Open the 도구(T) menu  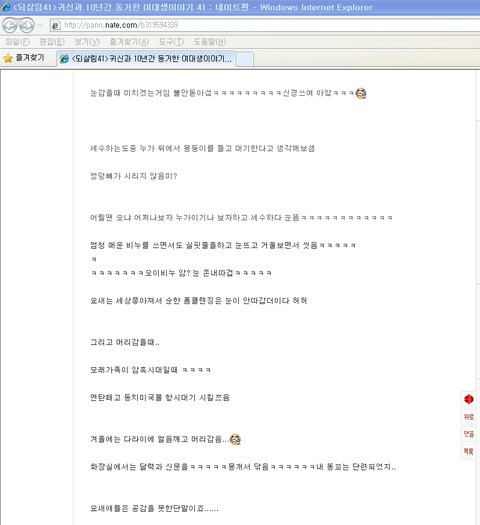point(171,42)
